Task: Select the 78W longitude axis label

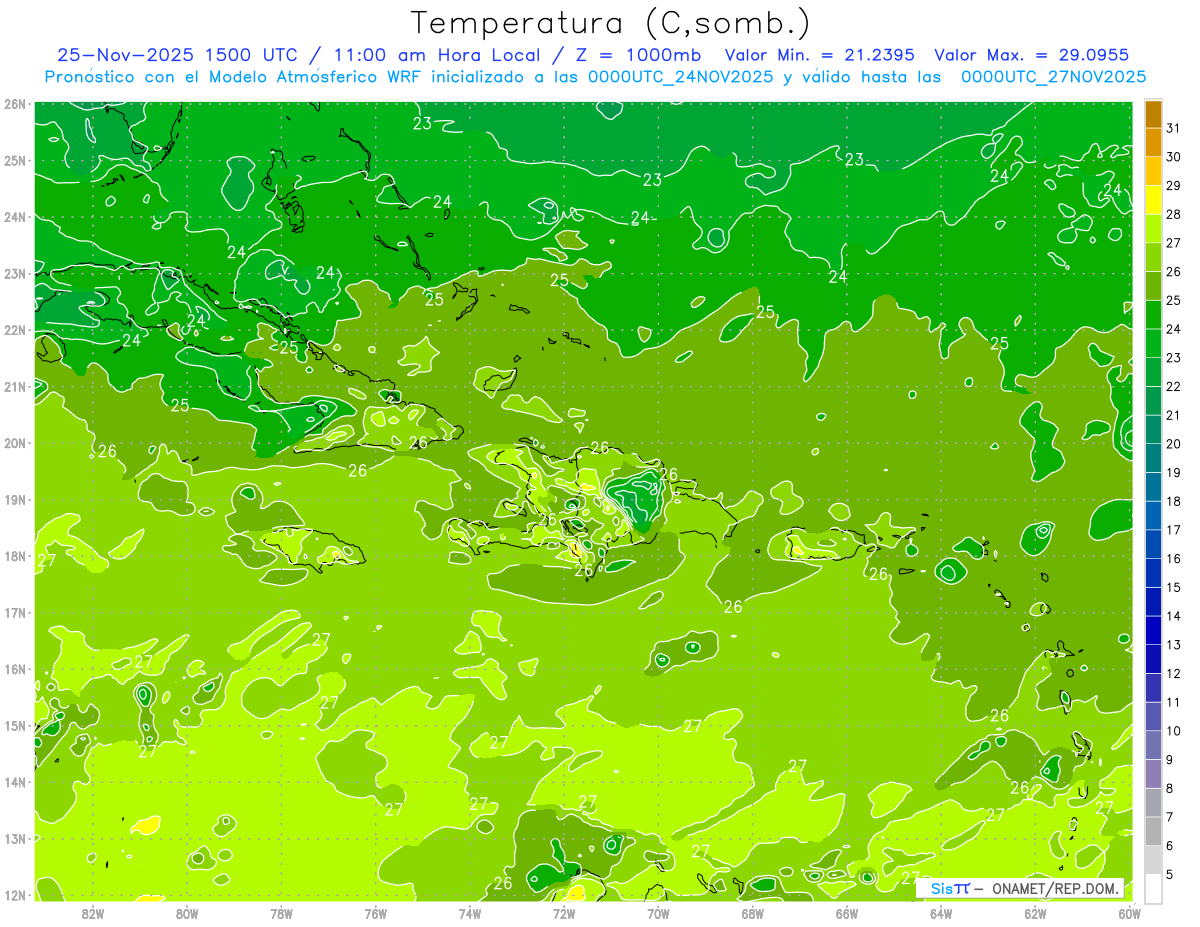Action: (281, 913)
